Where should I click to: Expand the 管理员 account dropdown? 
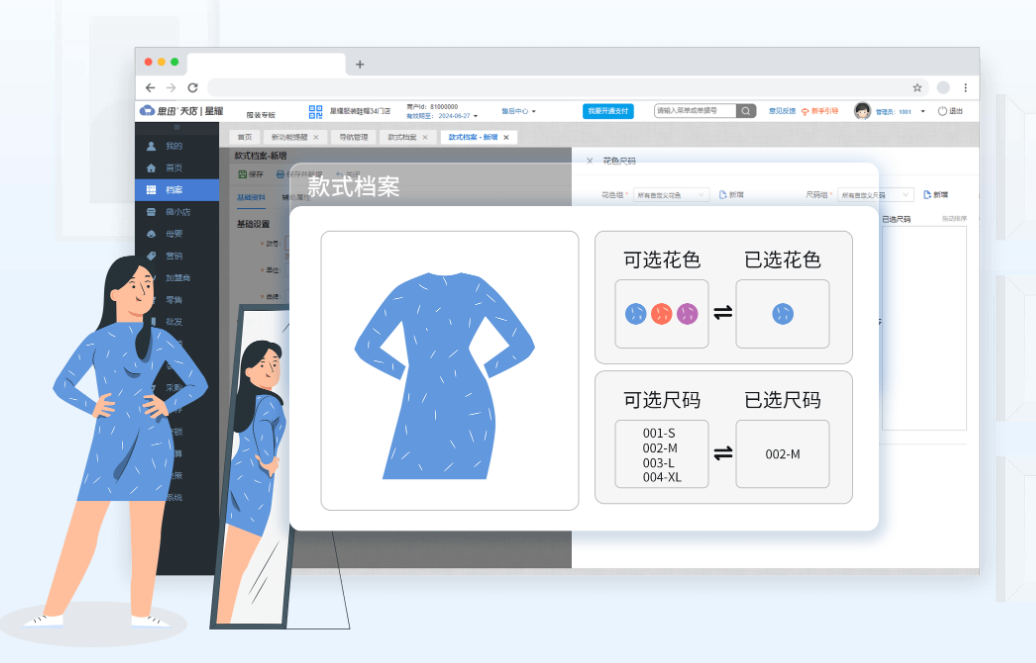[922, 111]
